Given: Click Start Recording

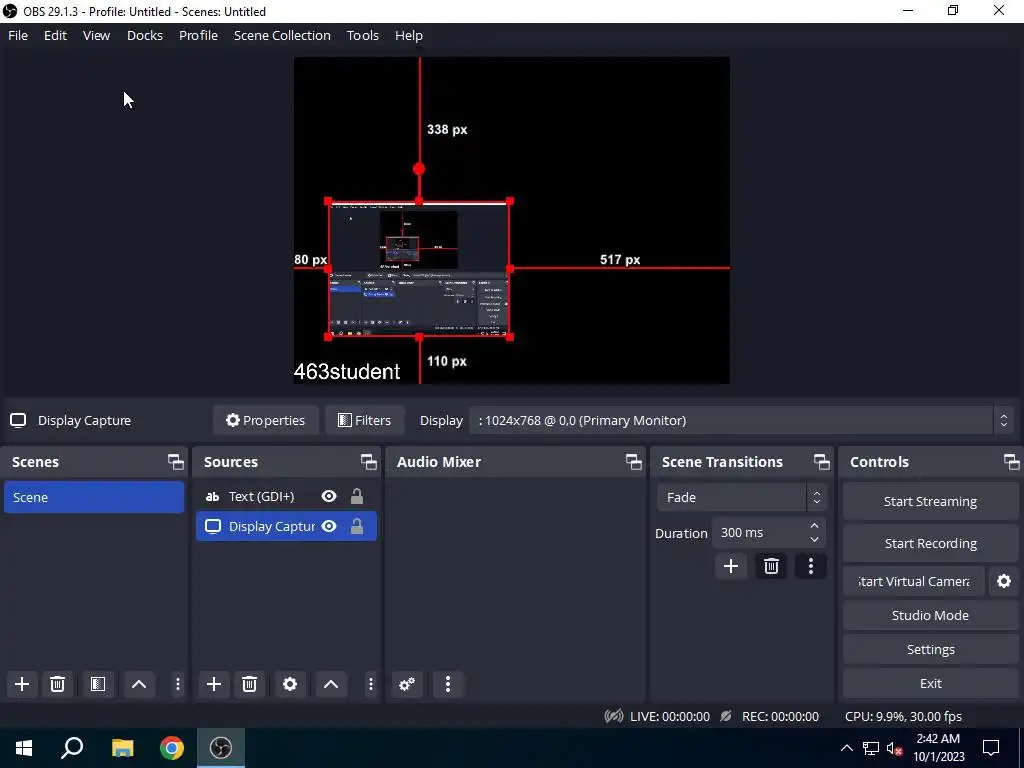Looking at the screenshot, I should (x=930, y=543).
